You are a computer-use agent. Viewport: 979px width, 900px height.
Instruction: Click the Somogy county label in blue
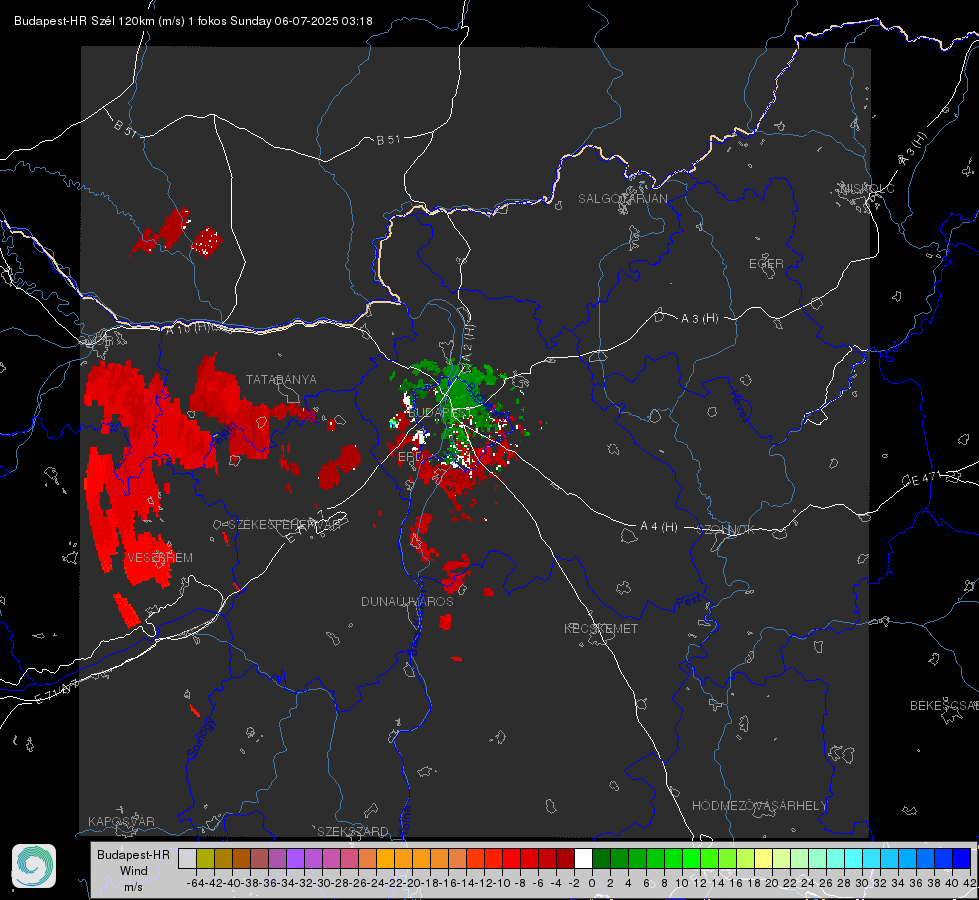coord(200,738)
